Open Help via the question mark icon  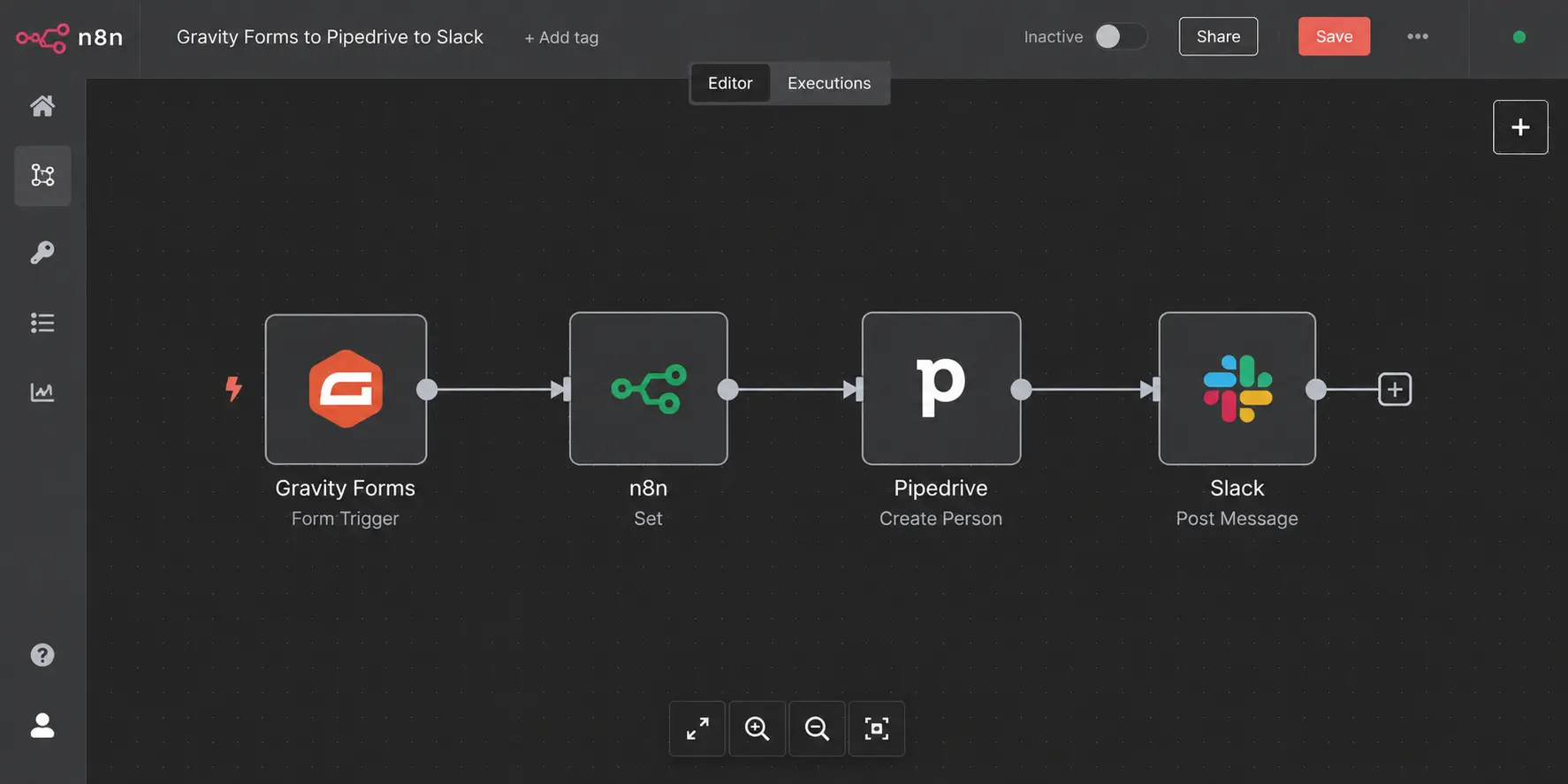(42, 655)
